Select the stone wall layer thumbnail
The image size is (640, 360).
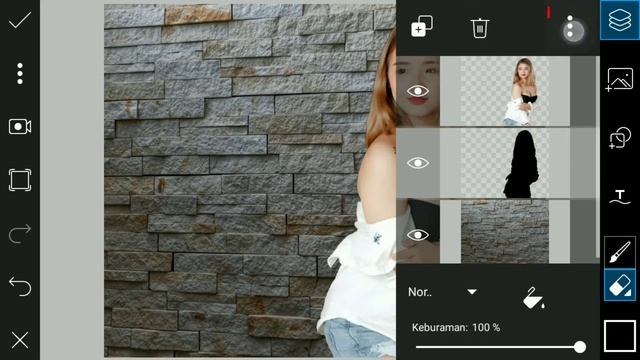(x=505, y=231)
